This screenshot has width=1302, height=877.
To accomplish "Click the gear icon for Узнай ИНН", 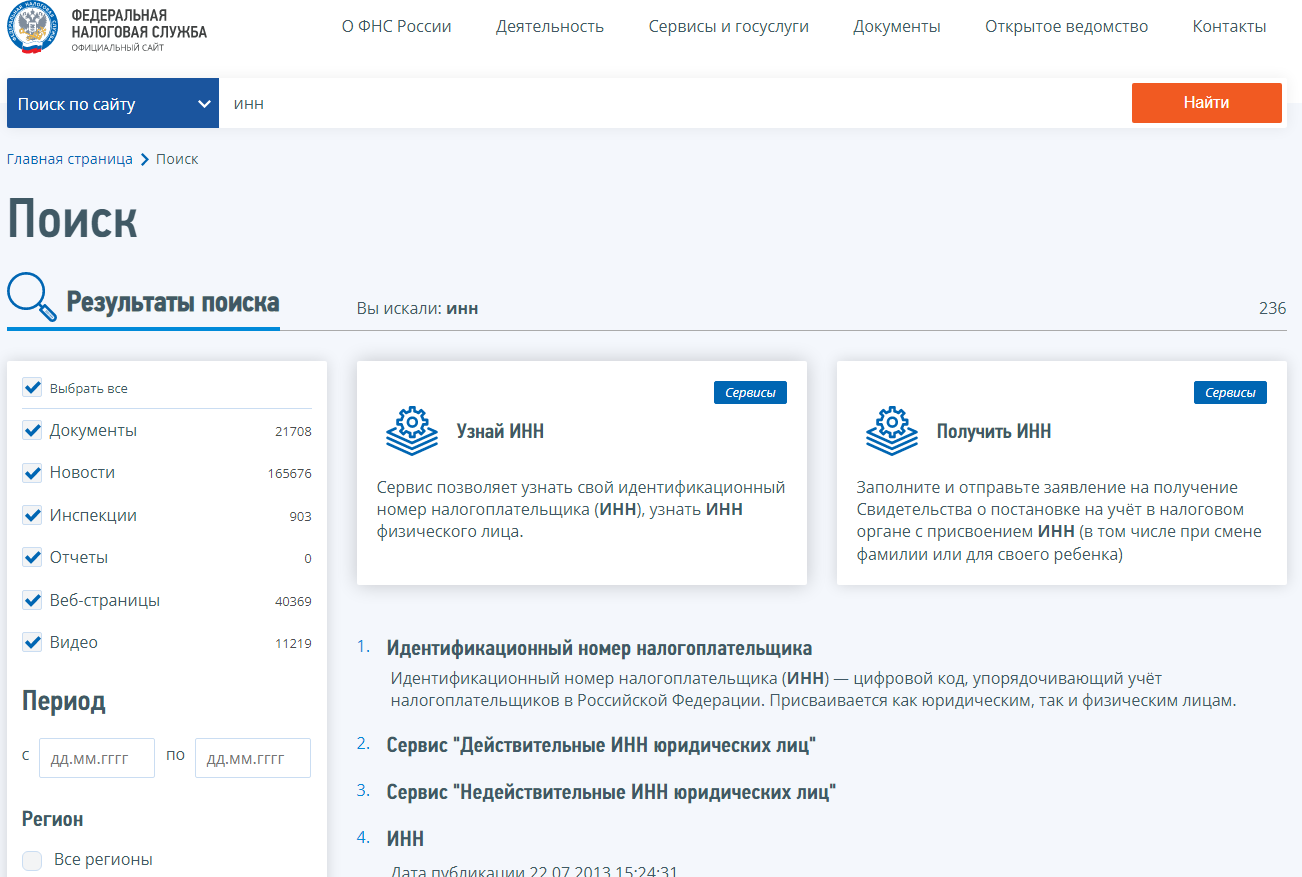I will click(412, 431).
